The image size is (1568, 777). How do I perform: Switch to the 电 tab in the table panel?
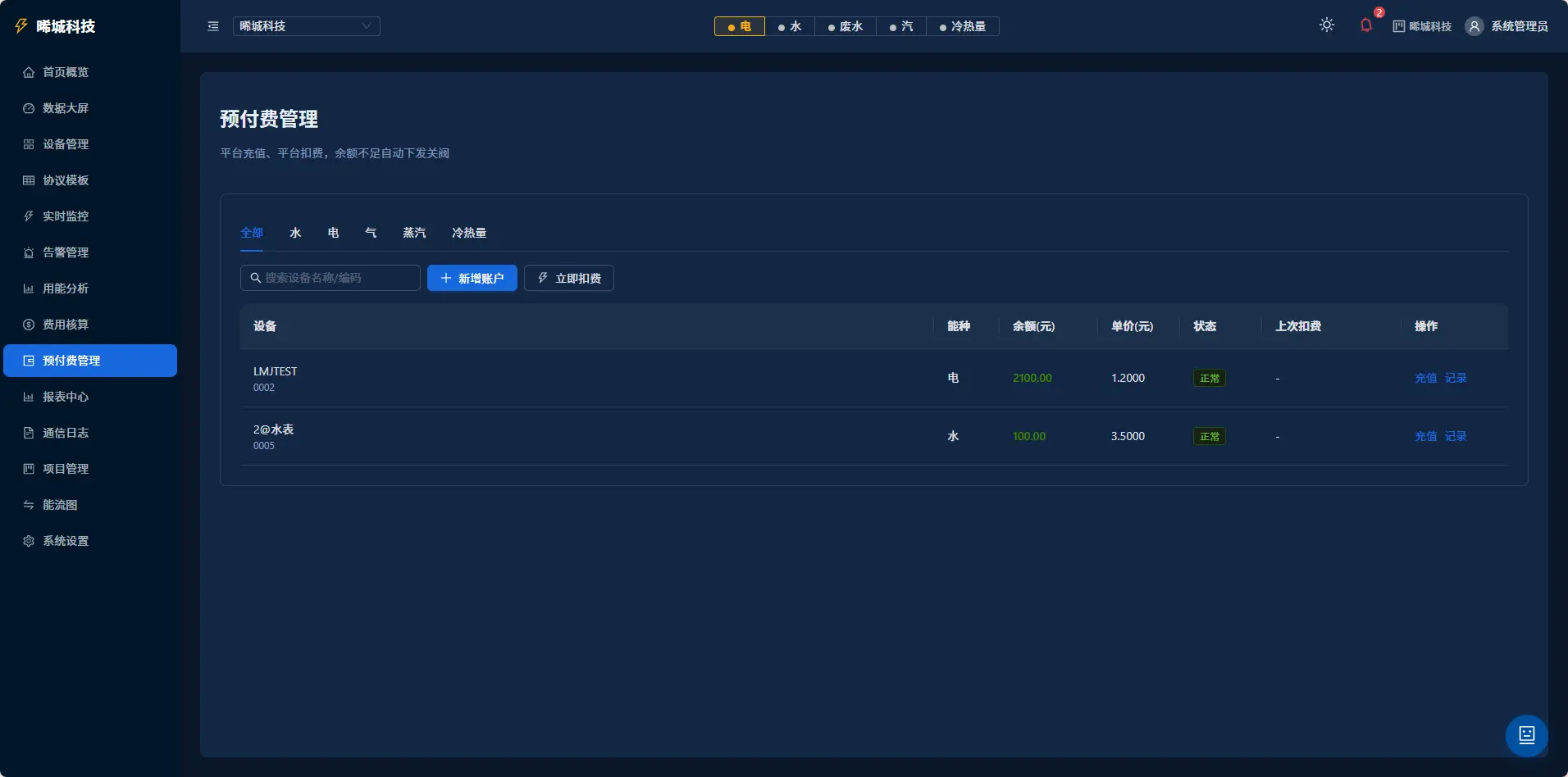[x=333, y=233]
